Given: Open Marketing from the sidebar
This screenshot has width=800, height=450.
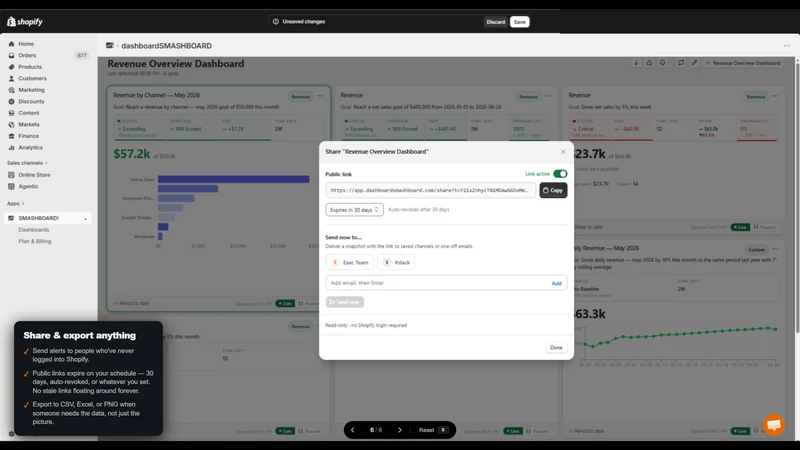Looking at the screenshot, I should [x=31, y=90].
